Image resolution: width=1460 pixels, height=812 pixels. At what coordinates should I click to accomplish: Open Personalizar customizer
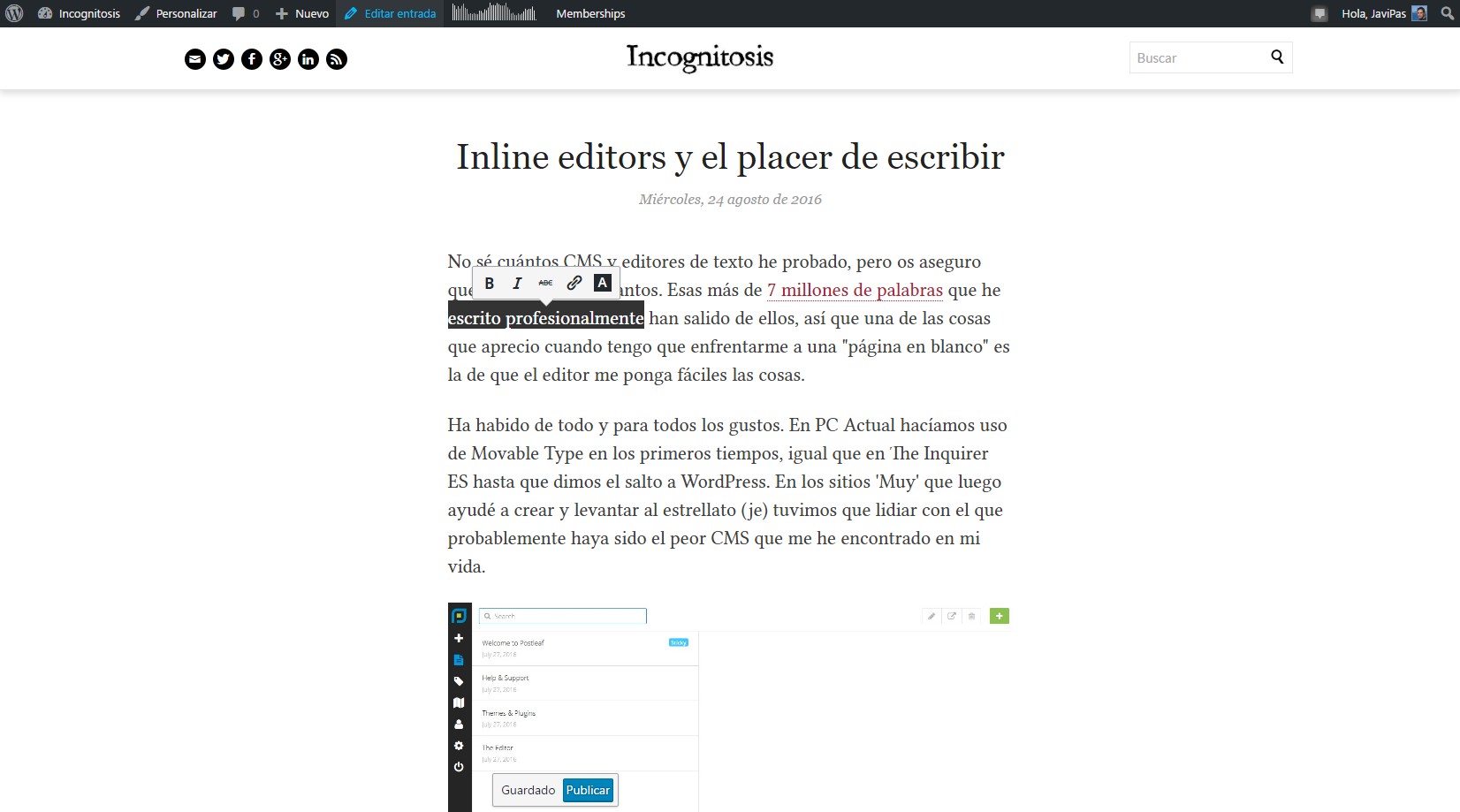tap(176, 13)
